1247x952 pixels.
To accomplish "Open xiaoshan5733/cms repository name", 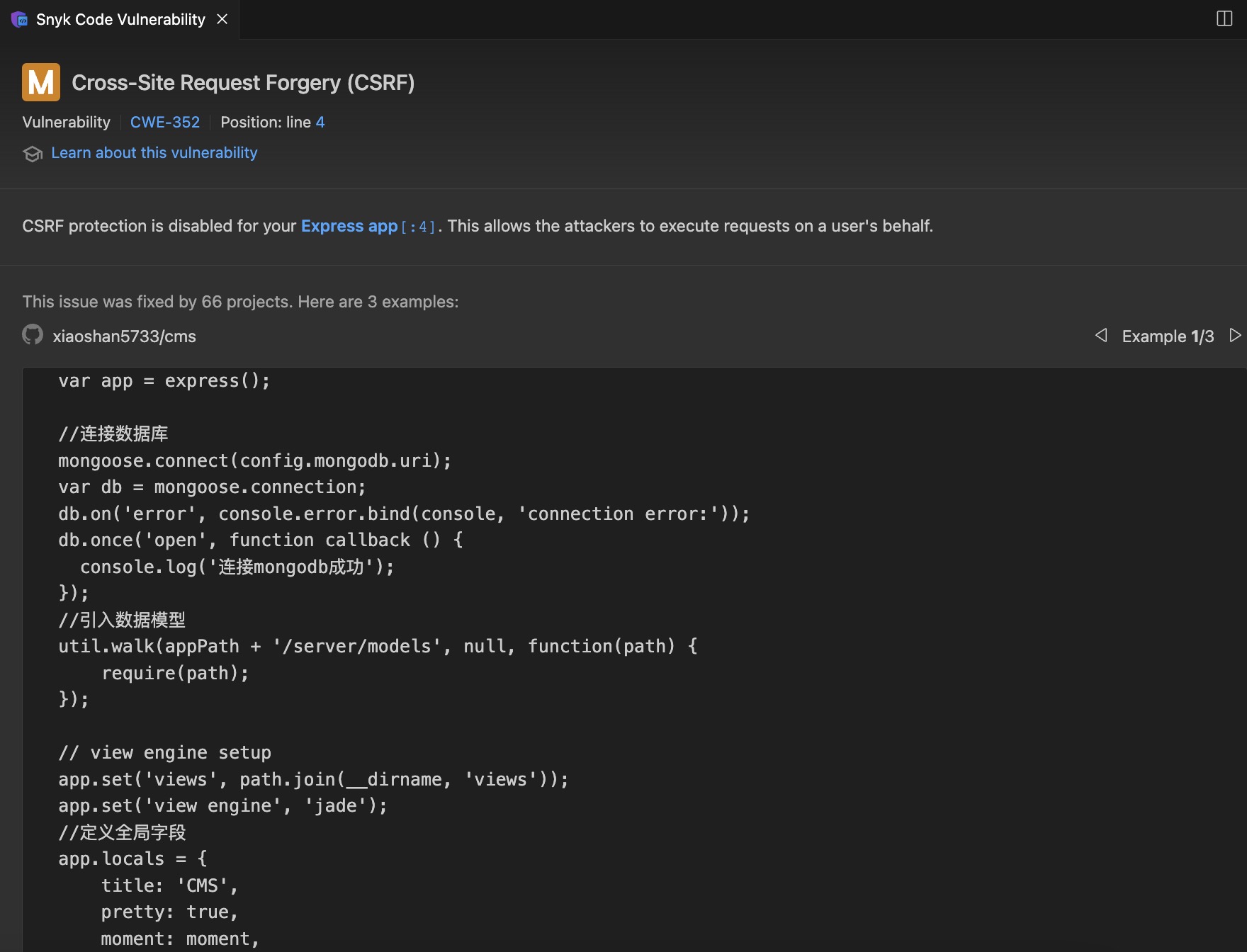I will 125,336.
